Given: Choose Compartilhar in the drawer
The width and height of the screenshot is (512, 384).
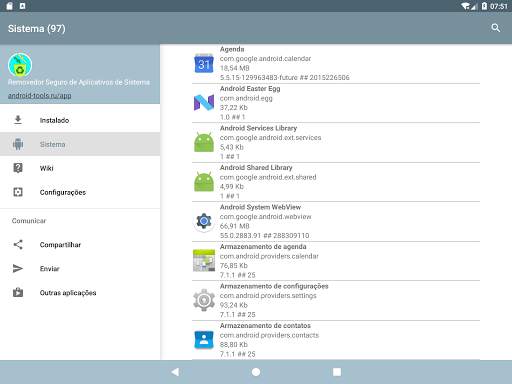Looking at the screenshot, I should click(x=80, y=245).
